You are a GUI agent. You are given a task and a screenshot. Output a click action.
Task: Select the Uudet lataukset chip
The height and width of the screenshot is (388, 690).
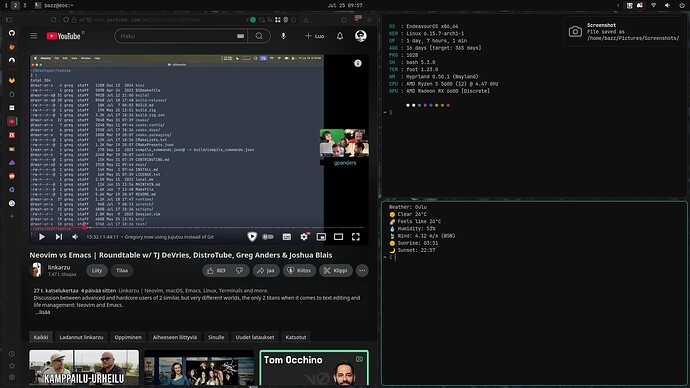pyautogui.click(x=255, y=337)
